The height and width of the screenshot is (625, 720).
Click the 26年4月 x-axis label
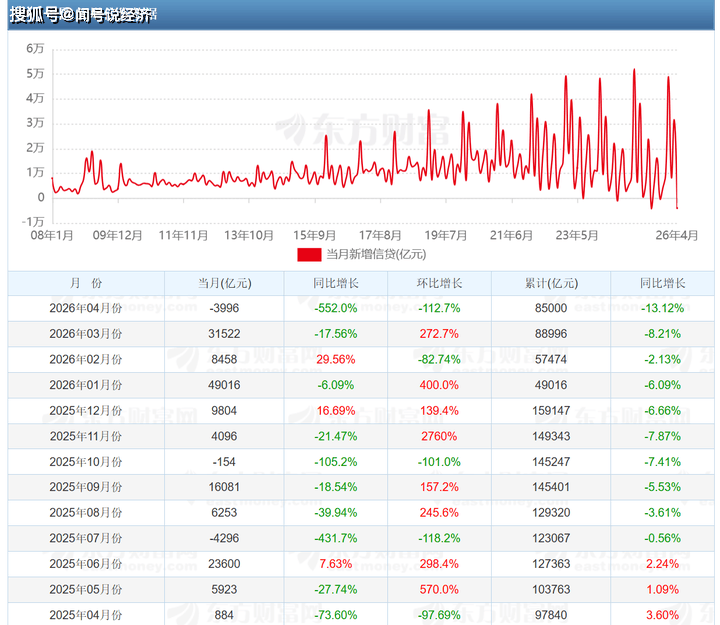(x=677, y=236)
